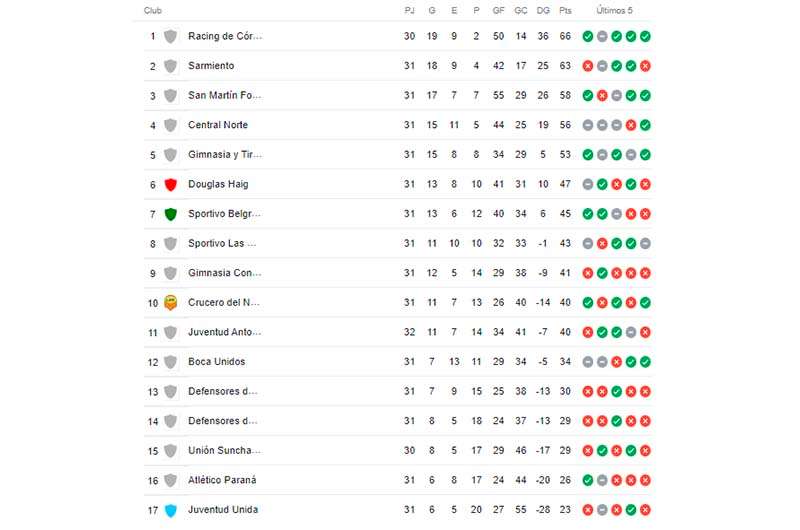
Task: Click the light blue Juventud Unida crest
Action: coord(170,510)
